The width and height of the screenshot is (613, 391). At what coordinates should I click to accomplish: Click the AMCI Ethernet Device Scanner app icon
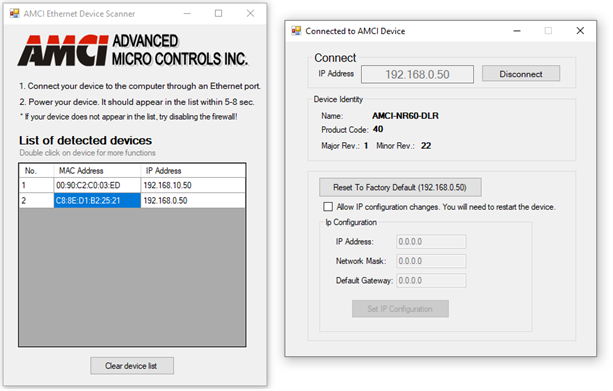click(x=14, y=14)
